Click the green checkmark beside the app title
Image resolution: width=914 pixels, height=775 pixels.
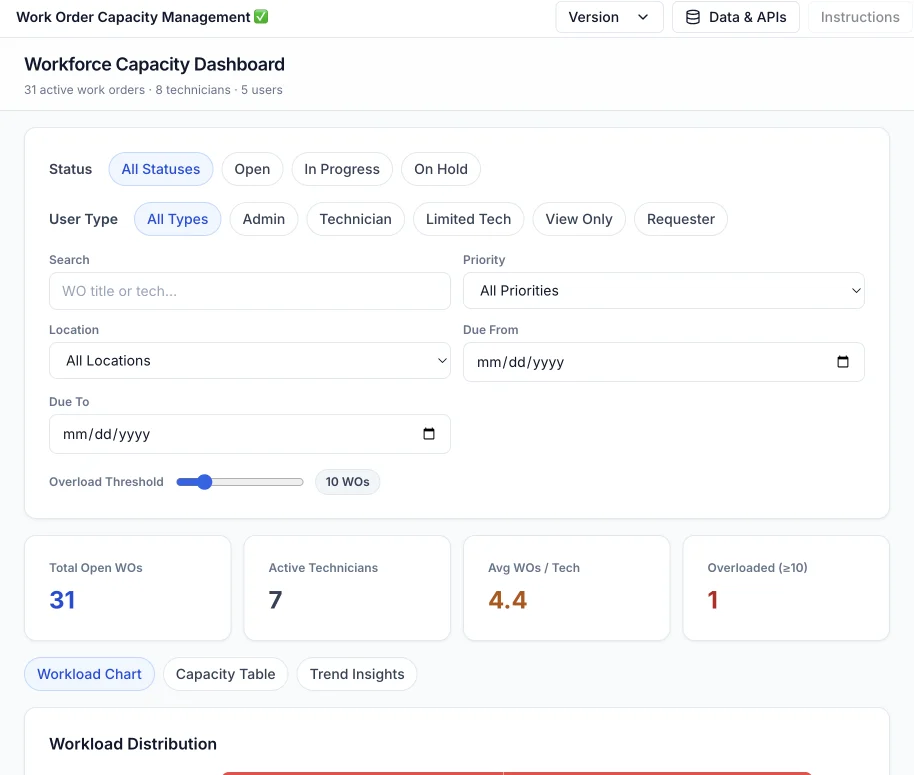tap(261, 17)
